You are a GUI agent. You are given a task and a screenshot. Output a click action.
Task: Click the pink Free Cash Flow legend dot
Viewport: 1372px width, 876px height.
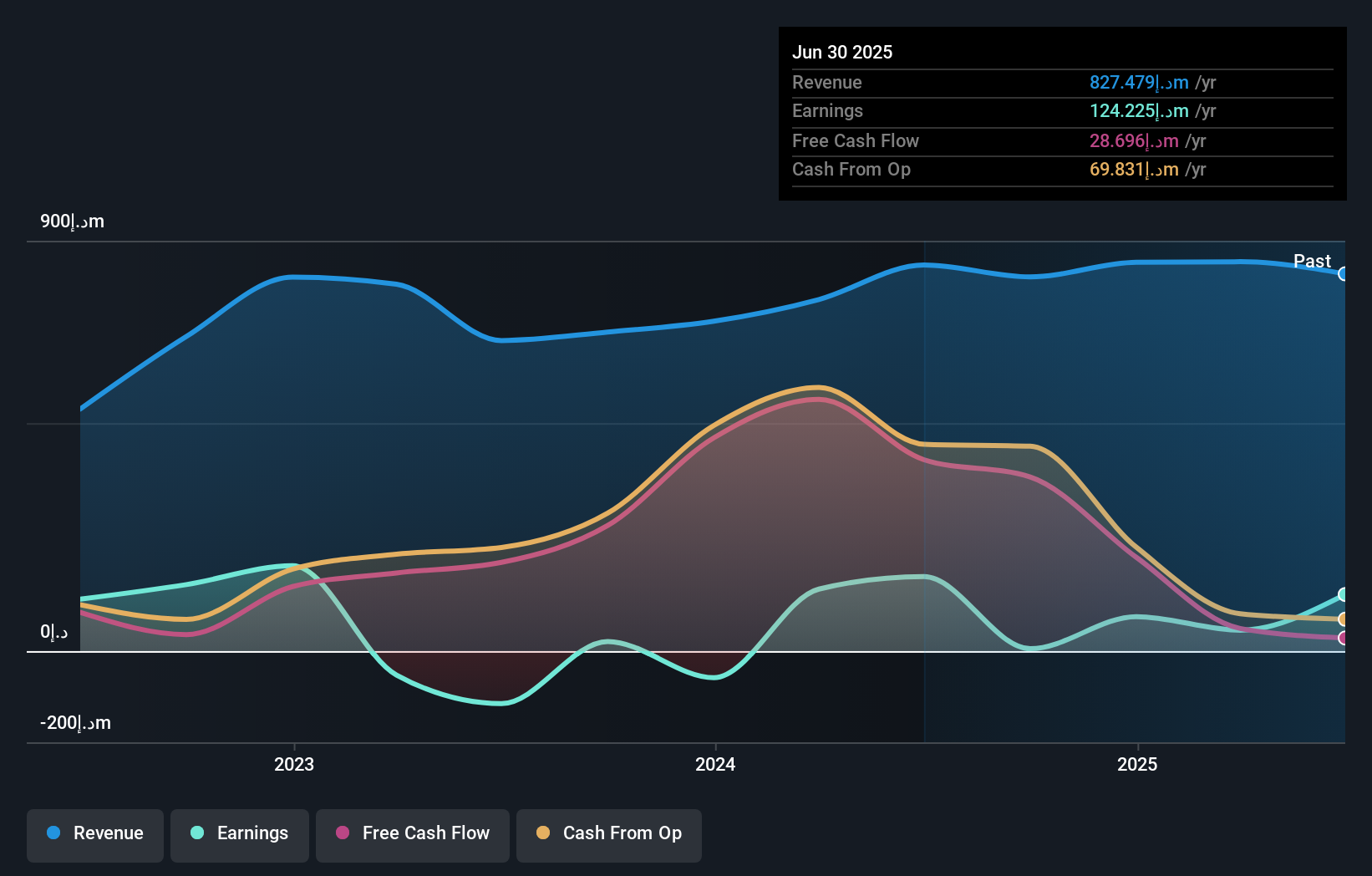click(343, 833)
